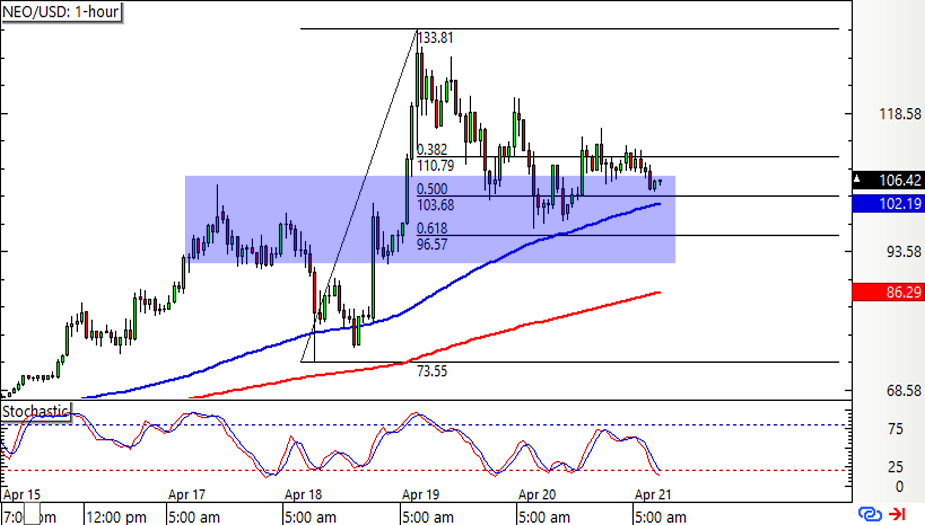This screenshot has width=925, height=525.
Task: Click the 118.58 price axis label
Action: coord(900,114)
